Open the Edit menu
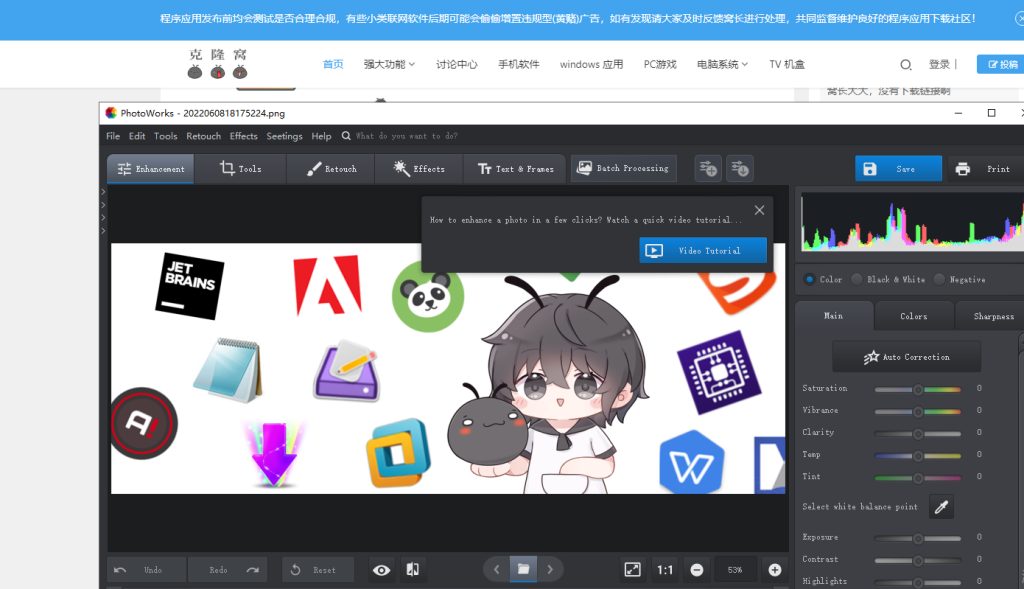The width and height of the screenshot is (1024, 589). (x=136, y=136)
